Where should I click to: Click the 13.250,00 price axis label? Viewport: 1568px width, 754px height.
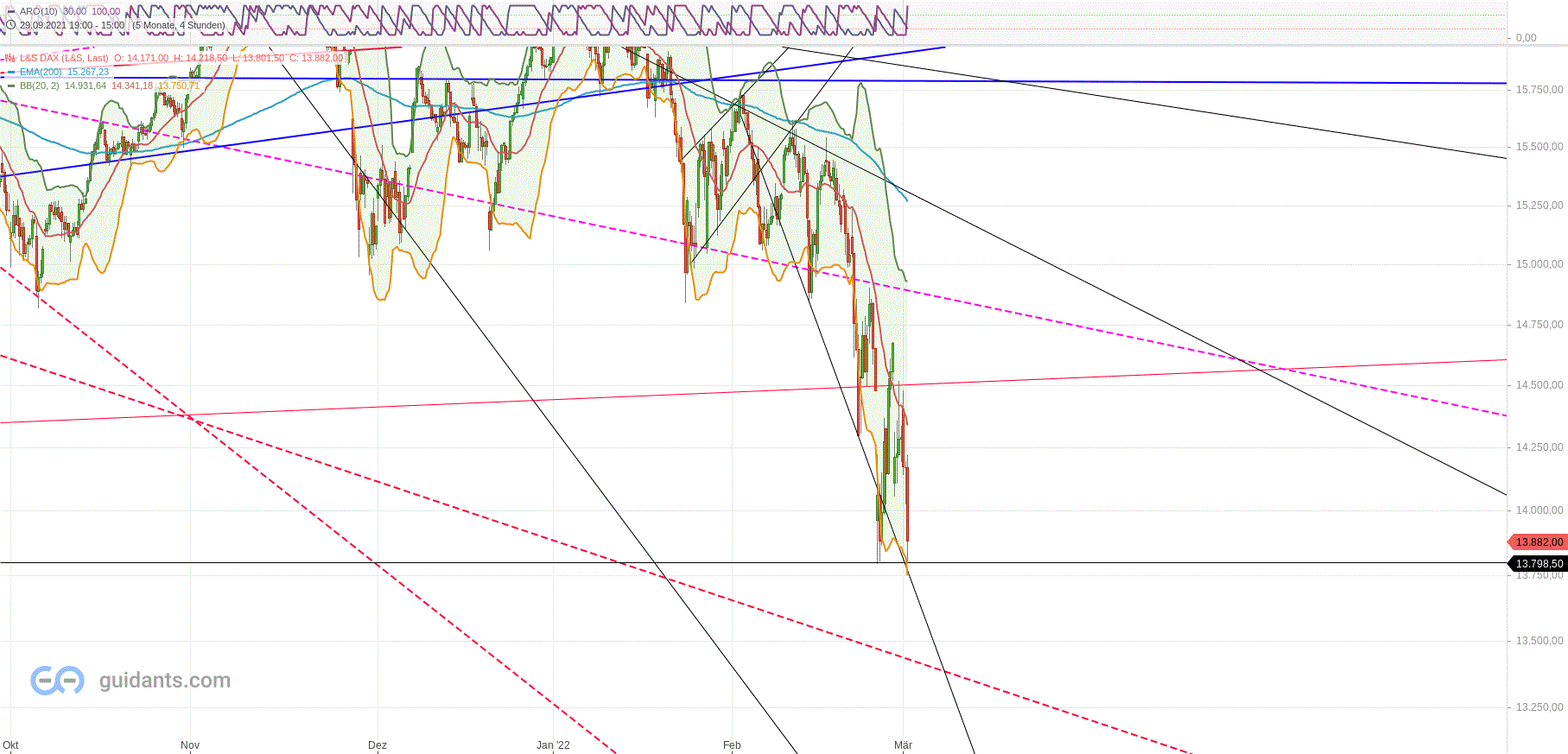coord(1539,707)
